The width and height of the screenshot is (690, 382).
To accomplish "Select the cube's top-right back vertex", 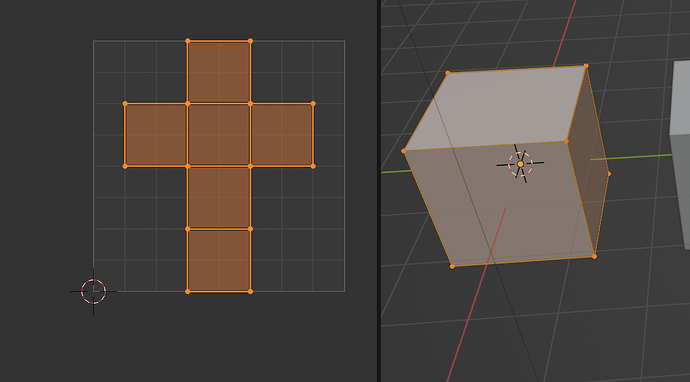I will click(x=586, y=66).
